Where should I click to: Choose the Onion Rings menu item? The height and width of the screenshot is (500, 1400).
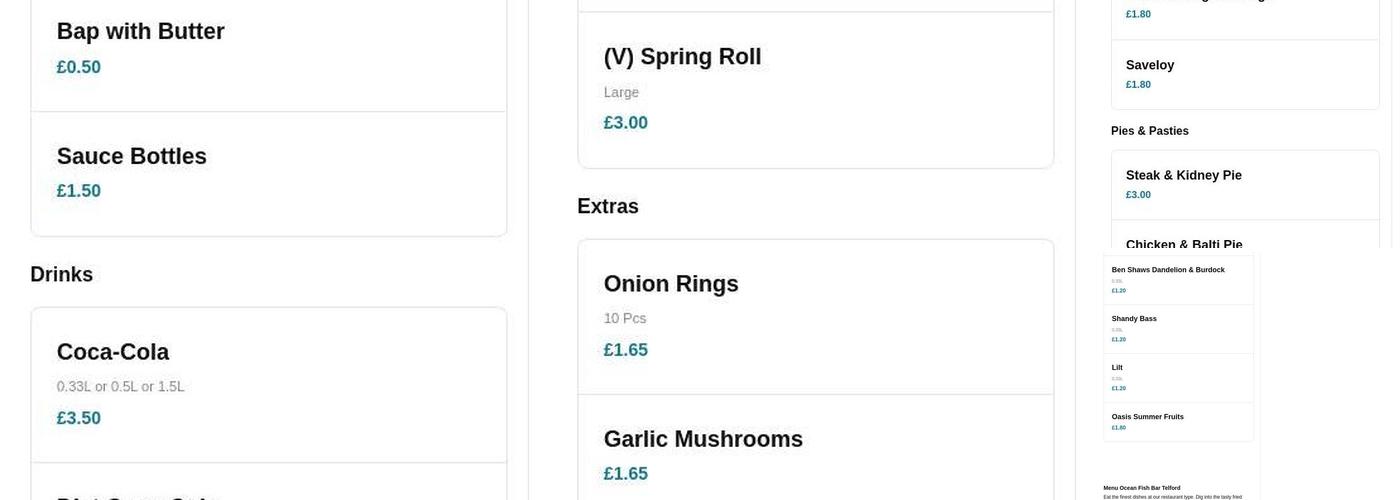815,317
